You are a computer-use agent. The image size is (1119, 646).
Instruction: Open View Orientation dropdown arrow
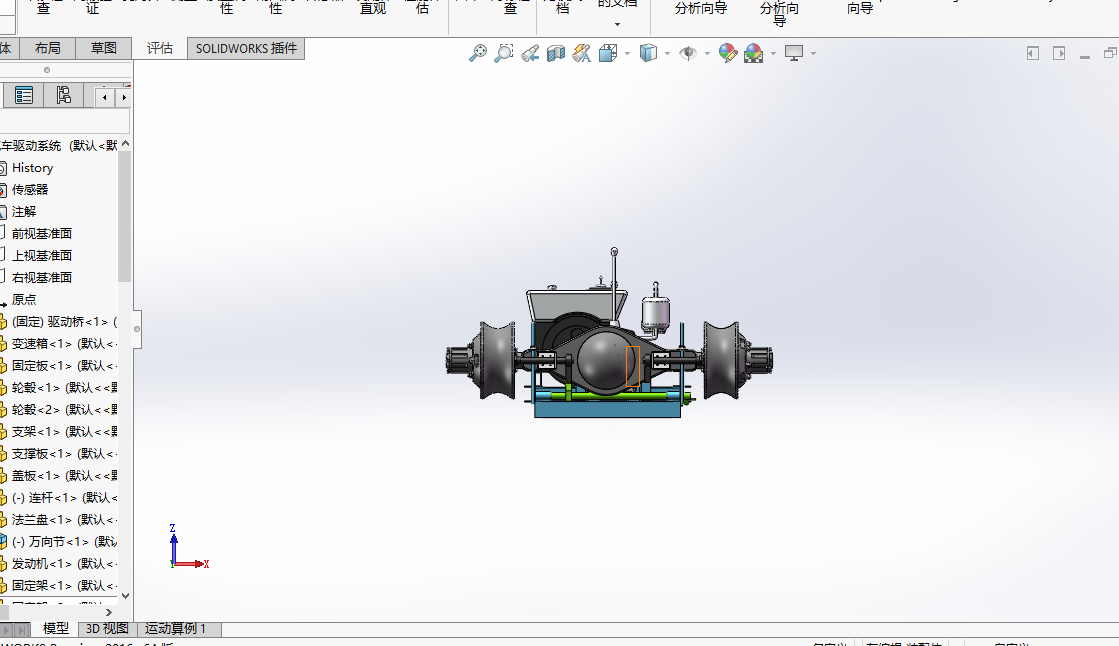pos(627,54)
